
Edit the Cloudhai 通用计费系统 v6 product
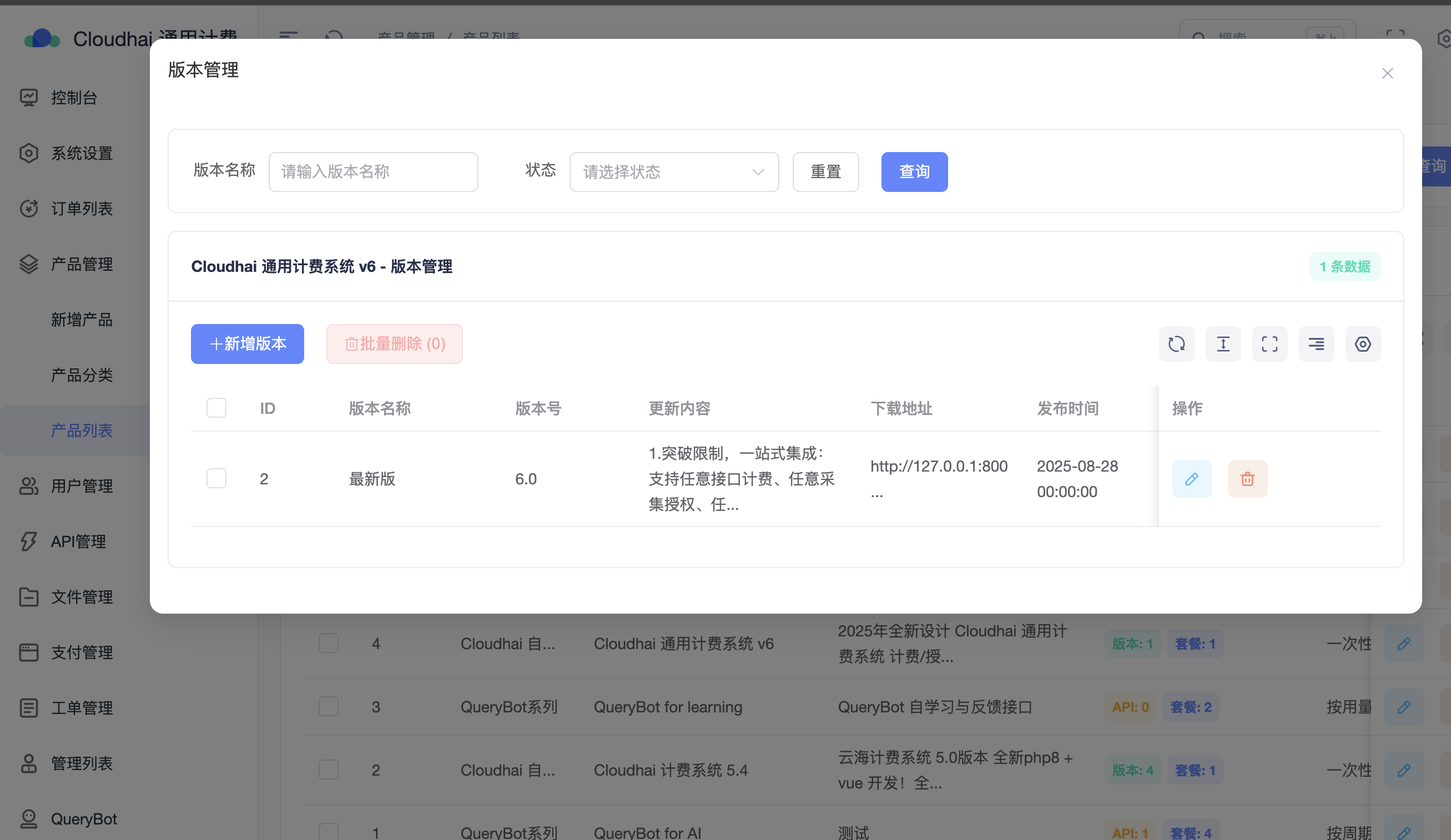click(x=1403, y=643)
